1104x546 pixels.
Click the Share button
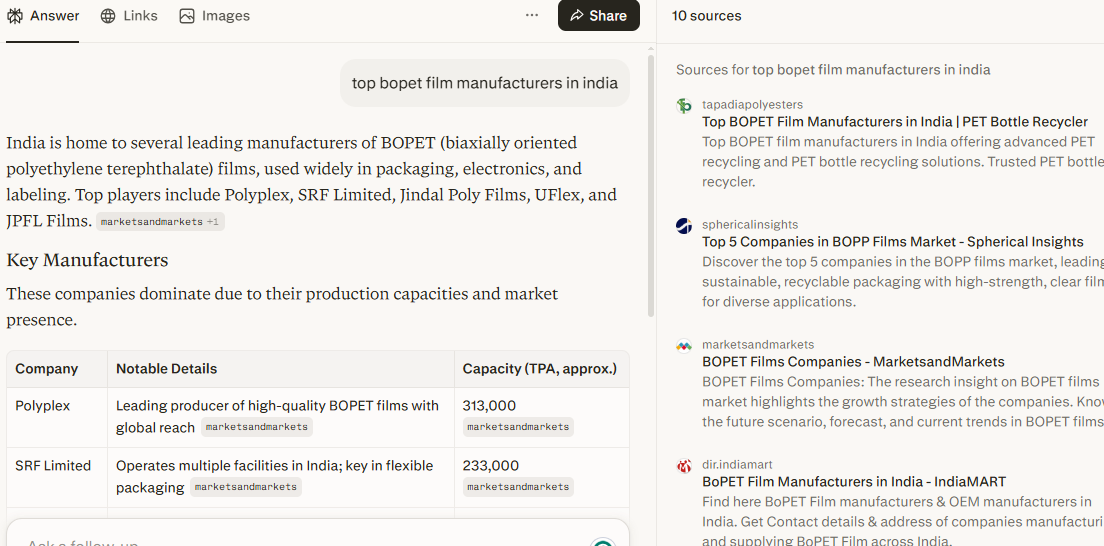[598, 15]
